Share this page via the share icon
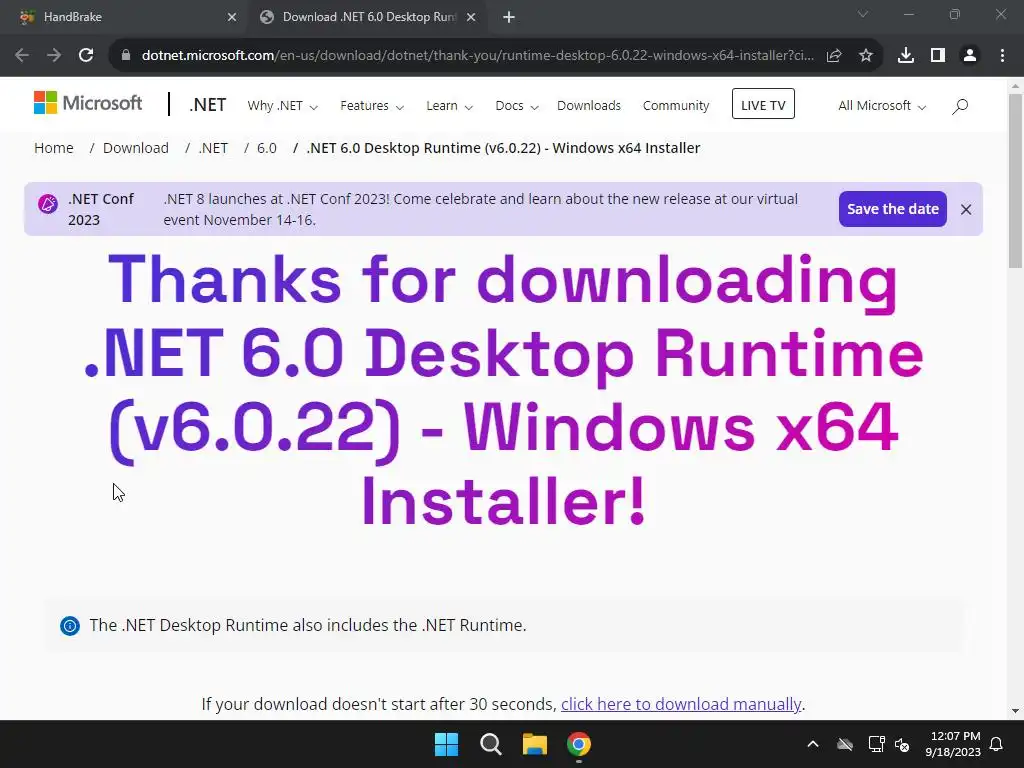Image resolution: width=1024 pixels, height=768 pixels. (x=834, y=56)
